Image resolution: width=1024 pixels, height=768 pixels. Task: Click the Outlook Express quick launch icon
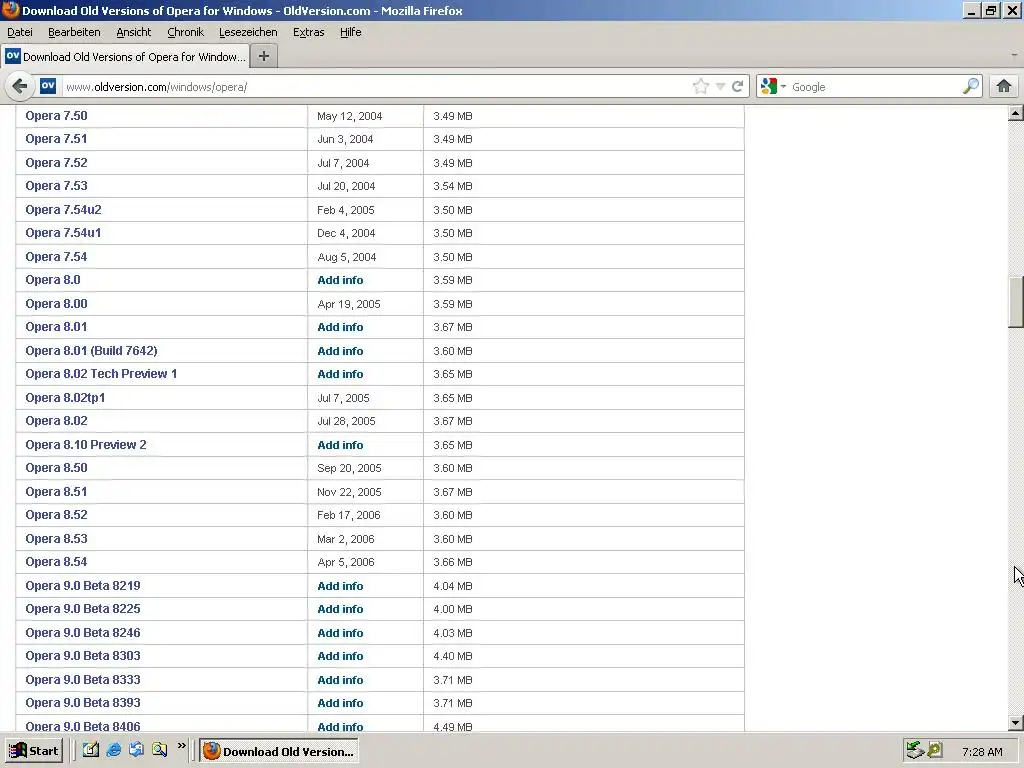tap(136, 750)
